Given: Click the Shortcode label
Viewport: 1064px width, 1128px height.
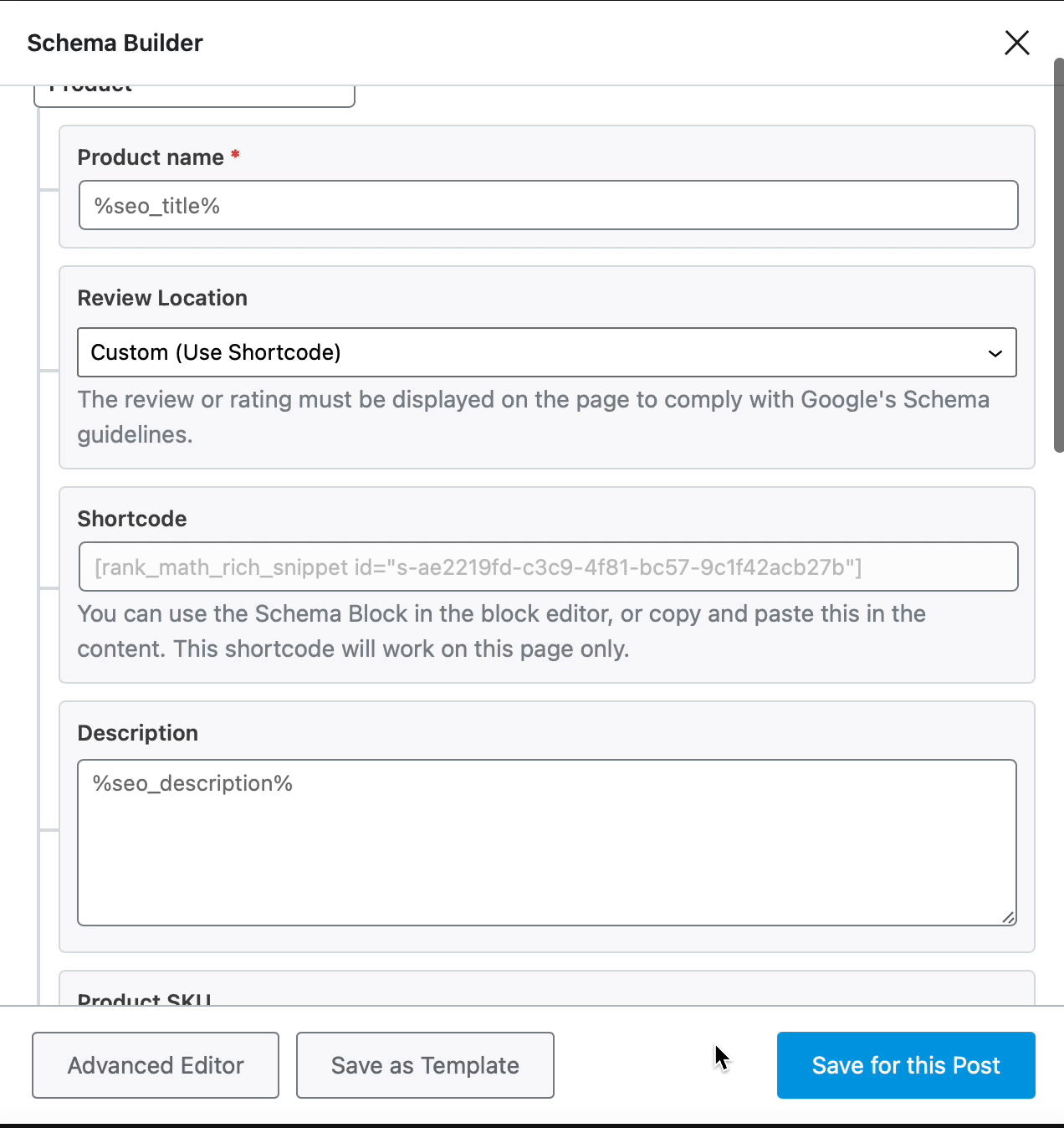Looking at the screenshot, I should tap(132, 519).
